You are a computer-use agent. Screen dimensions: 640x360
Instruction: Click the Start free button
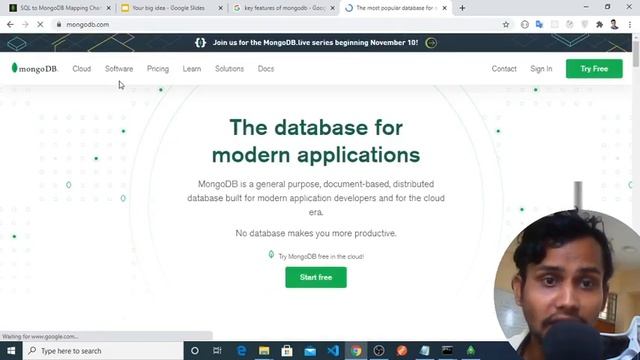[316, 277]
